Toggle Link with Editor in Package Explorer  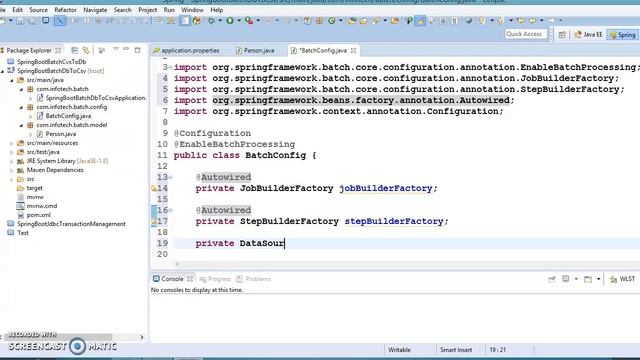click(86, 50)
